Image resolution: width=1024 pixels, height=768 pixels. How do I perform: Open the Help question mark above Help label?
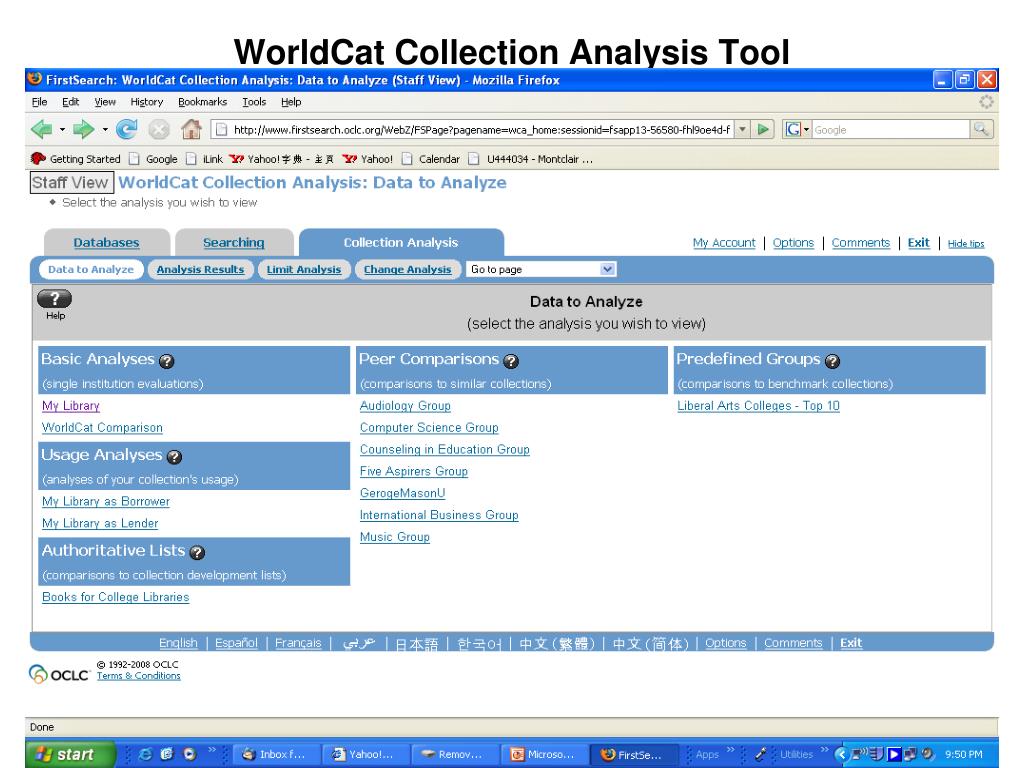click(55, 298)
